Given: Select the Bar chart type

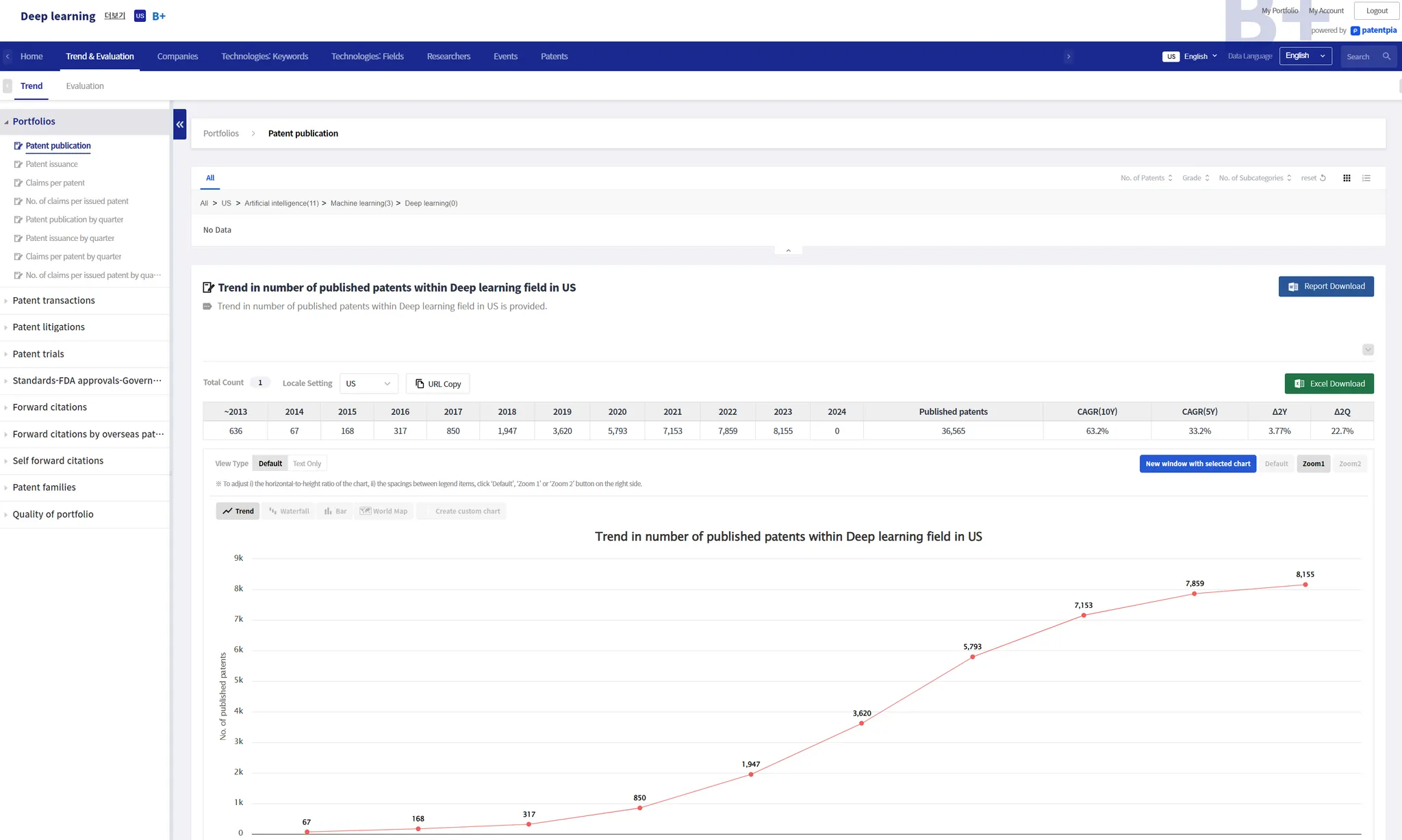Looking at the screenshot, I should pos(335,511).
